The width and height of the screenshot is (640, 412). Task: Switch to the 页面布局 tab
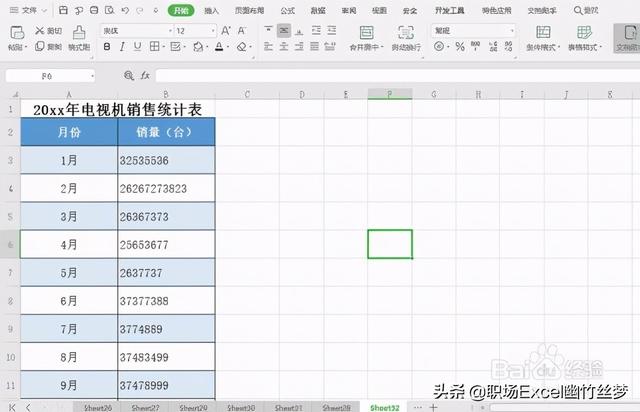click(249, 10)
